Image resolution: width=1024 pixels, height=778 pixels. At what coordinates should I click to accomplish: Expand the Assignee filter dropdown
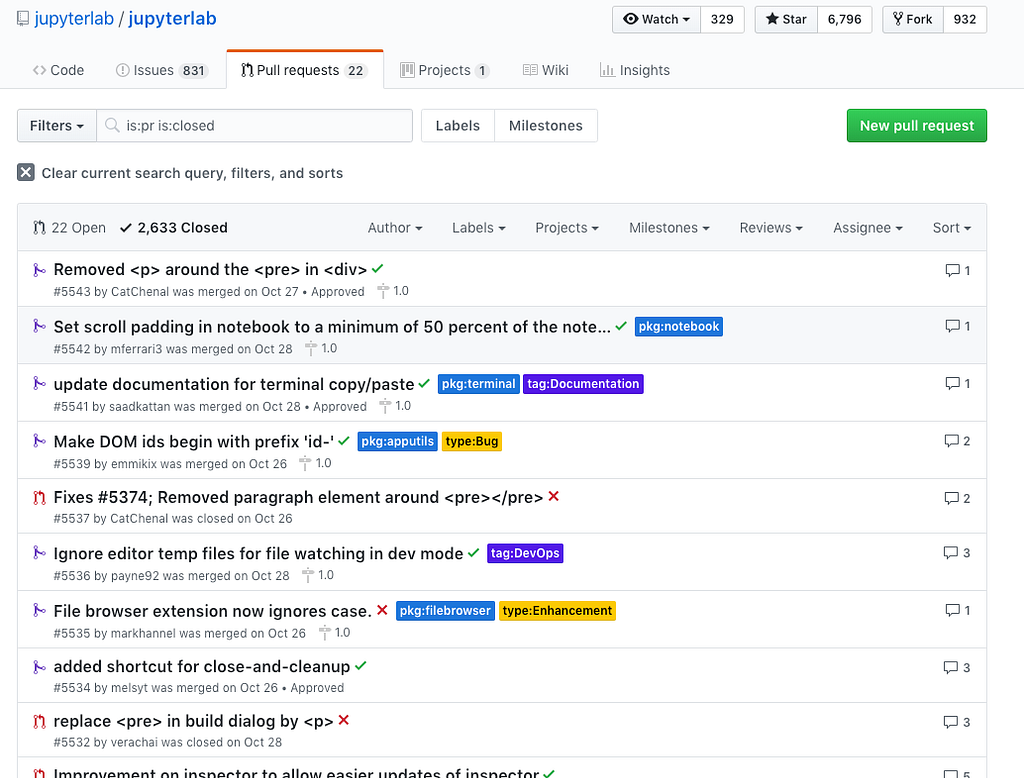tap(868, 228)
